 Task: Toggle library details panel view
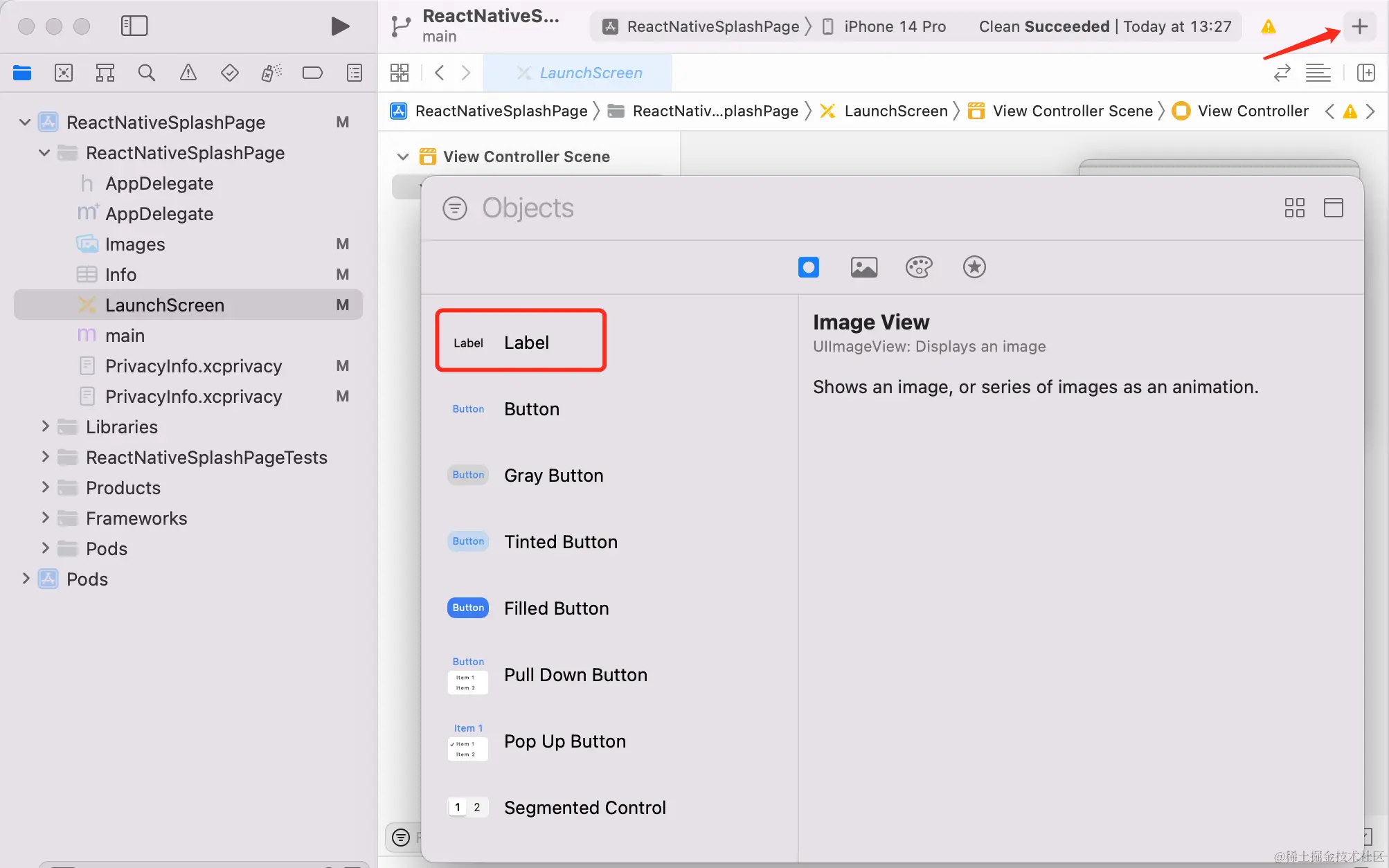1333,208
